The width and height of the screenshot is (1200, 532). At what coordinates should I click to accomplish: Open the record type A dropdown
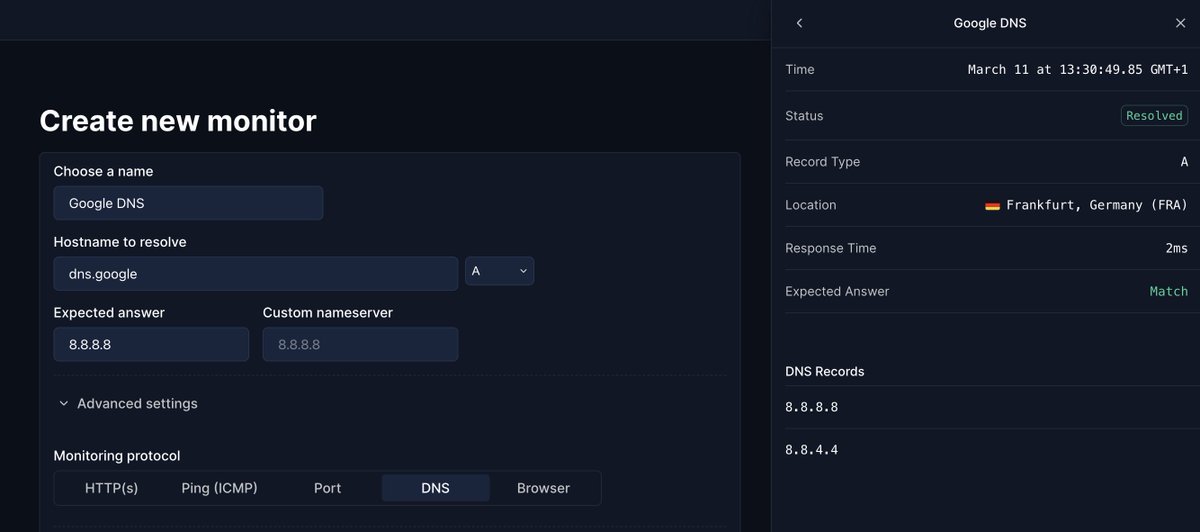click(499, 271)
